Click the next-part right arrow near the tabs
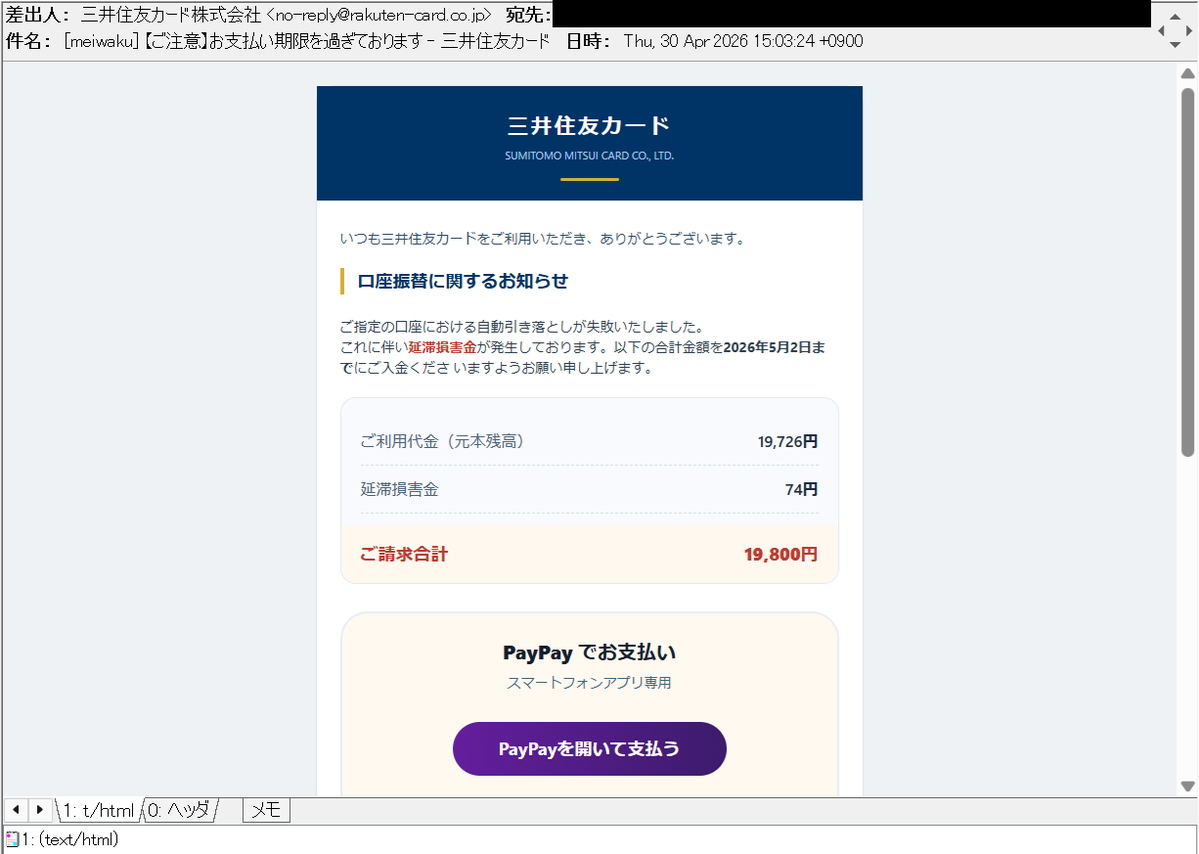 click(x=38, y=809)
